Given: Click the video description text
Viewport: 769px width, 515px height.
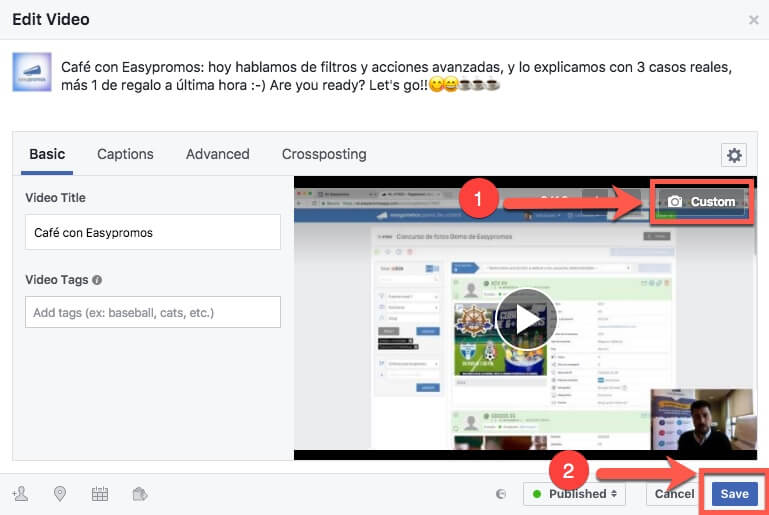Looking at the screenshot, I should 396,76.
